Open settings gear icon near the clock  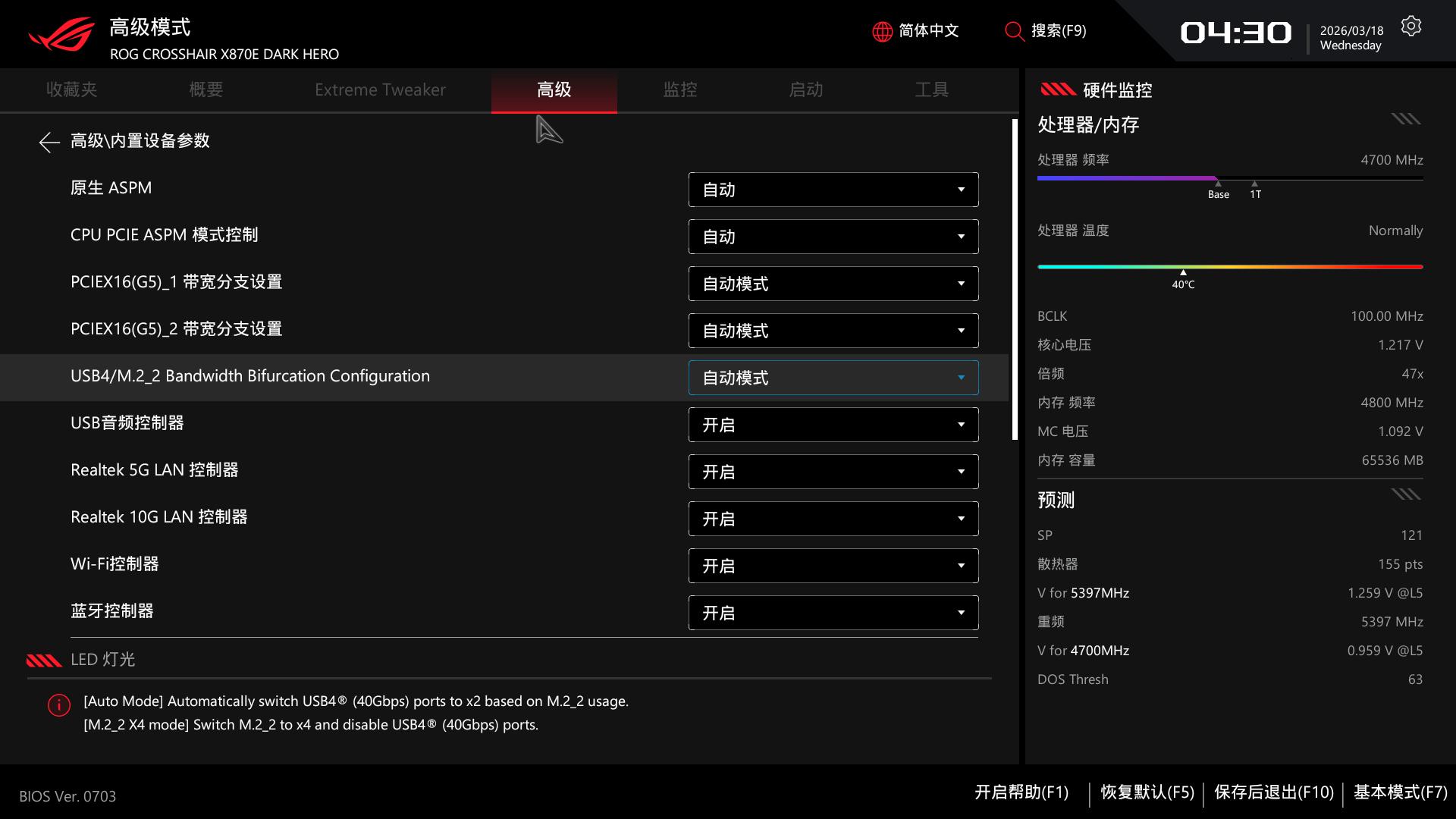tap(1410, 27)
